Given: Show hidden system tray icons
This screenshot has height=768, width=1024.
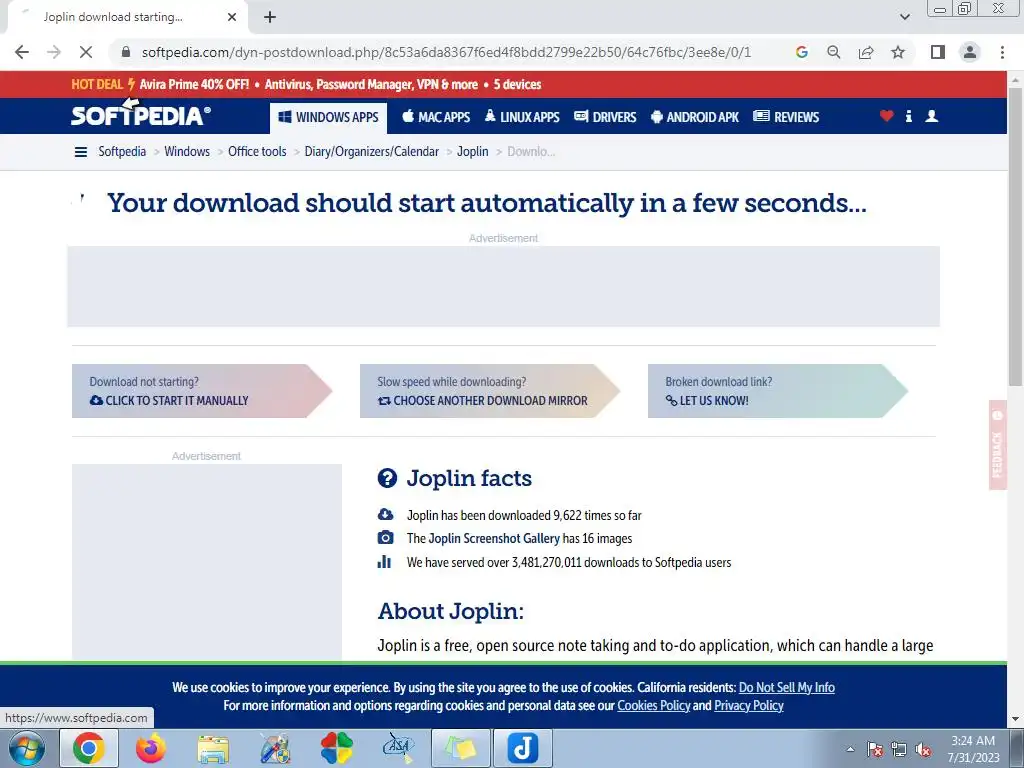Looking at the screenshot, I should pos(850,749).
